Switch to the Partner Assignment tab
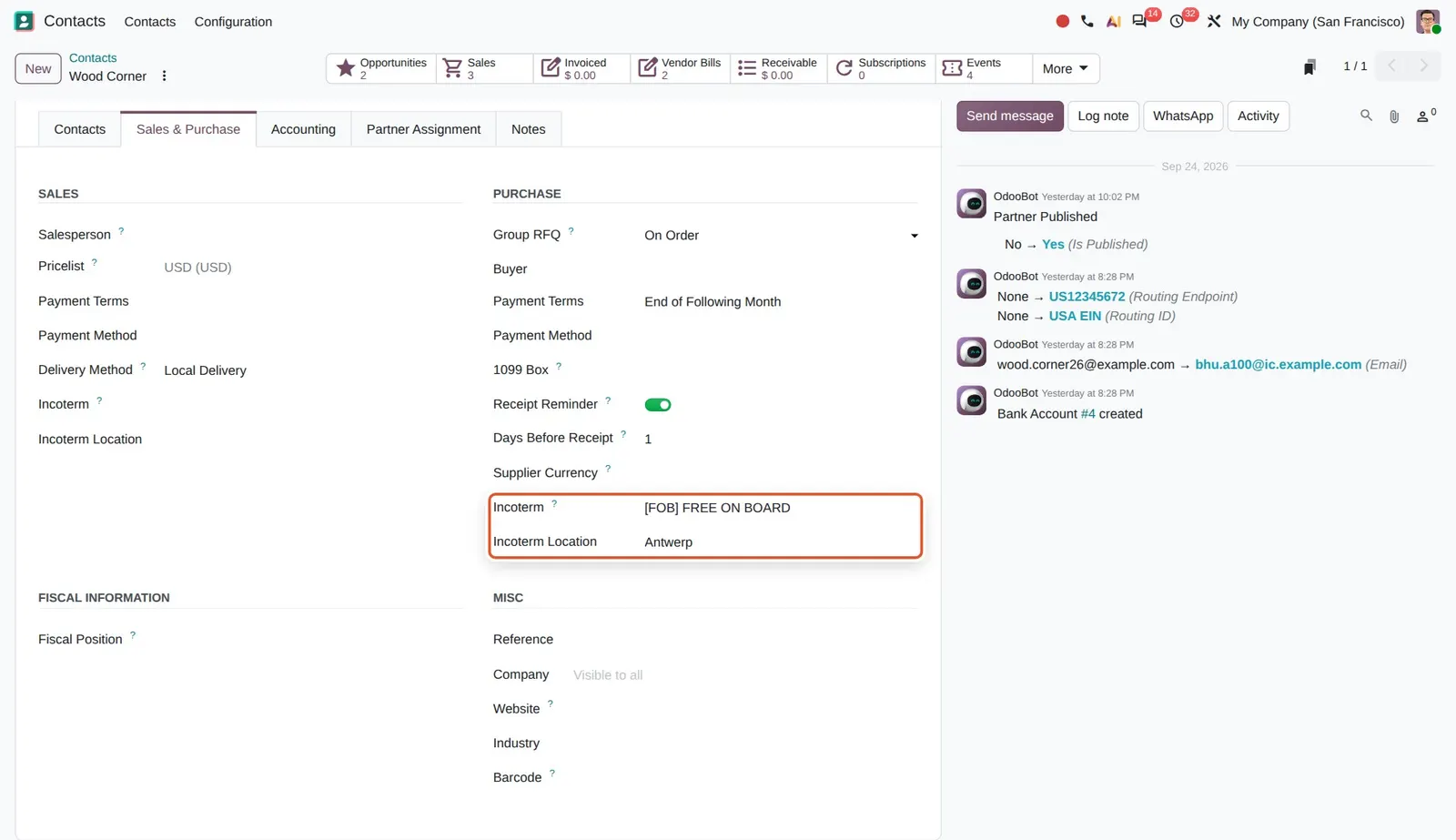The image size is (1456, 840). [x=423, y=129]
